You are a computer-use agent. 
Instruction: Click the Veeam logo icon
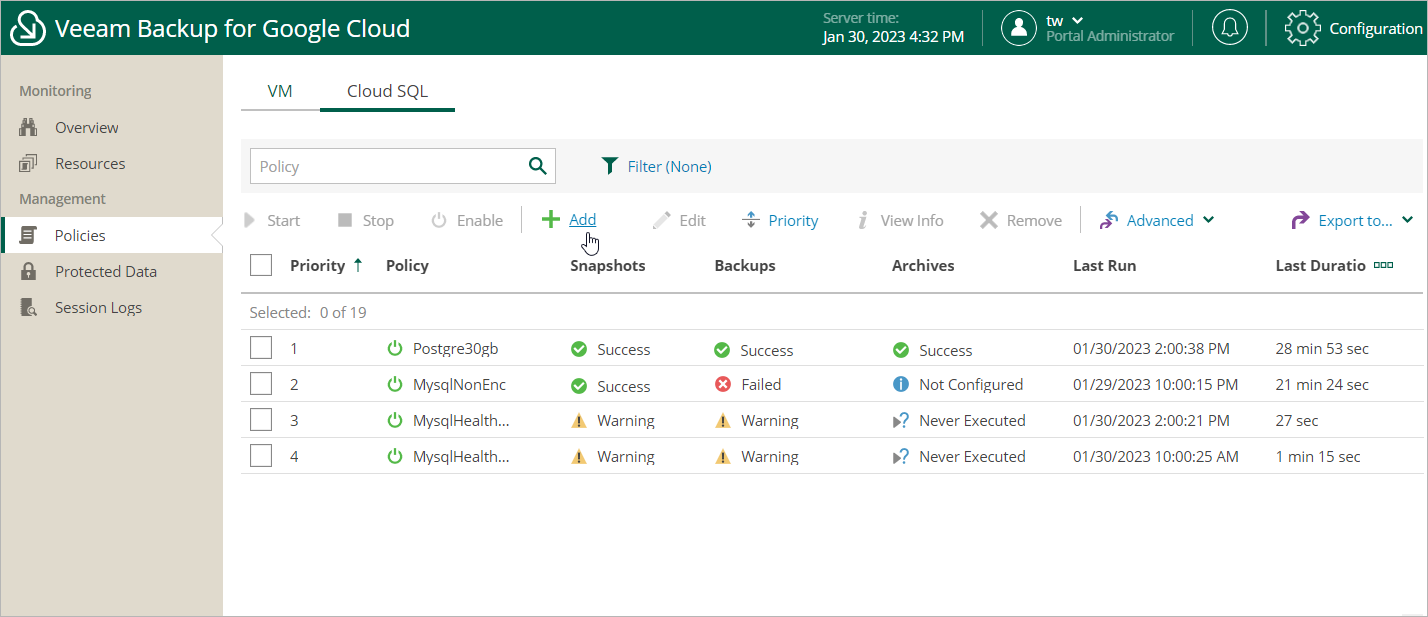pos(28,28)
